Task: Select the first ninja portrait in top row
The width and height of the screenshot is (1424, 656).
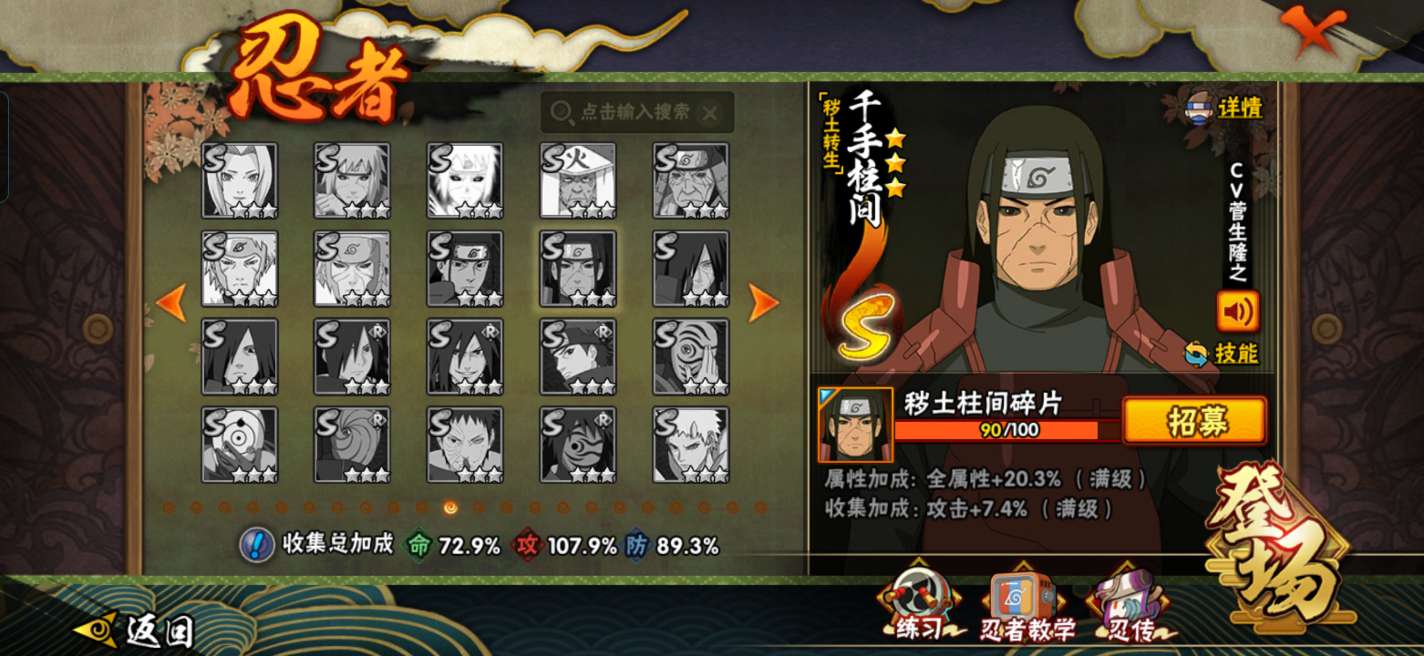Action: click(240, 181)
